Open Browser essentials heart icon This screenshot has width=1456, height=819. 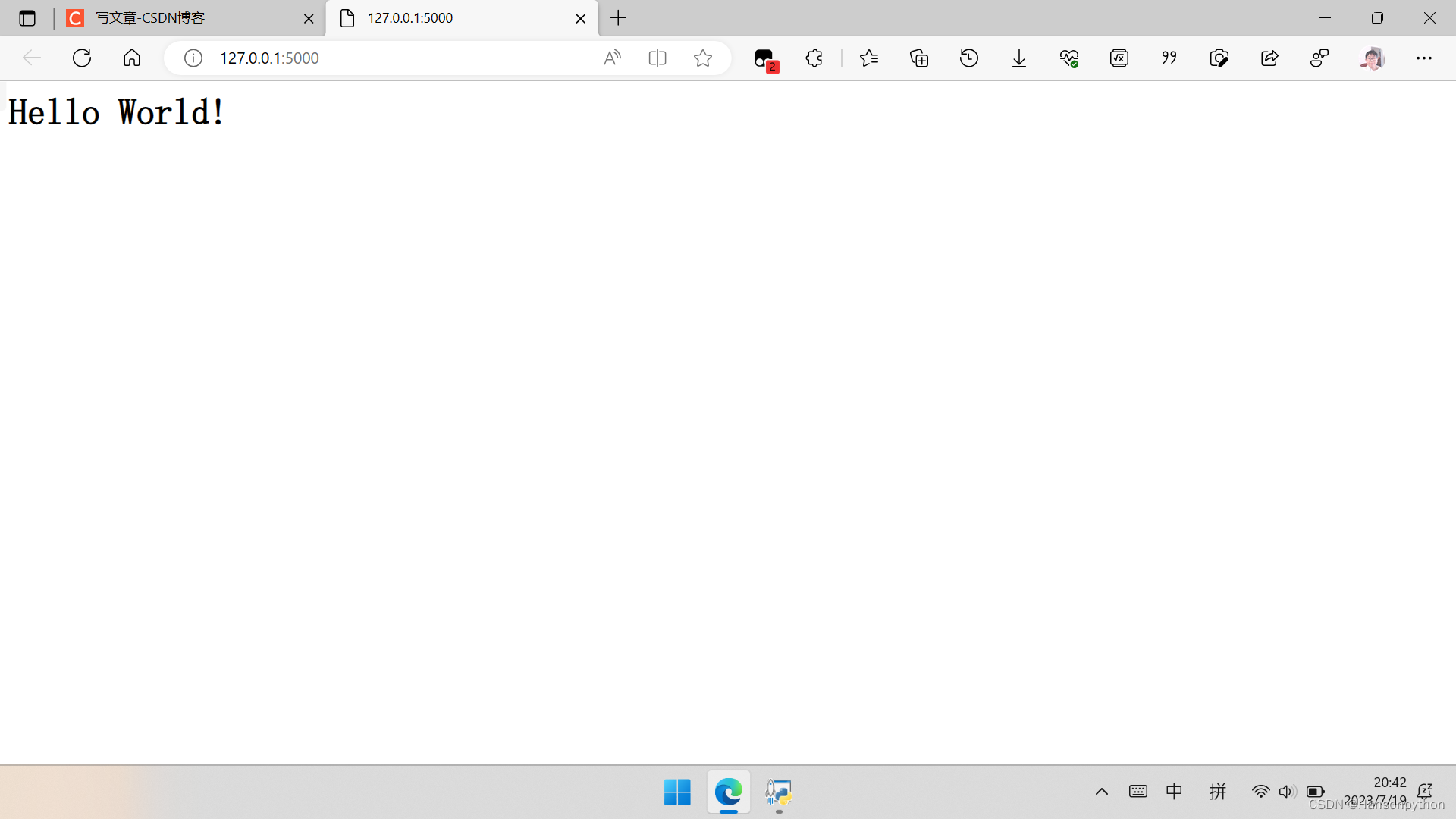pos(1069,58)
